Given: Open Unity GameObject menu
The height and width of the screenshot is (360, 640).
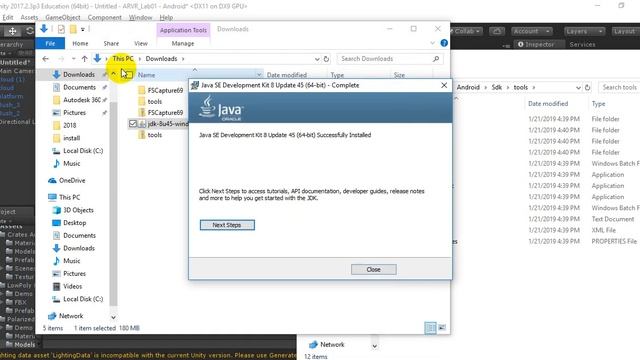Looking at the screenshot, I should tap(62, 18).
